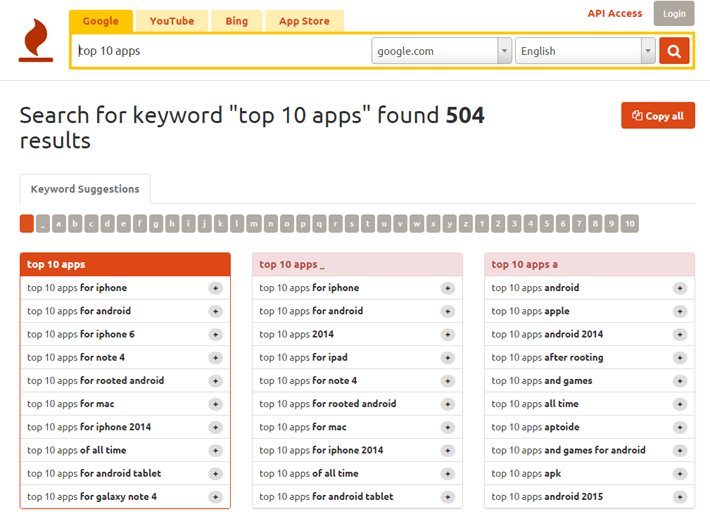Click the Copy all button
The height and width of the screenshot is (521, 710).
[x=658, y=116]
